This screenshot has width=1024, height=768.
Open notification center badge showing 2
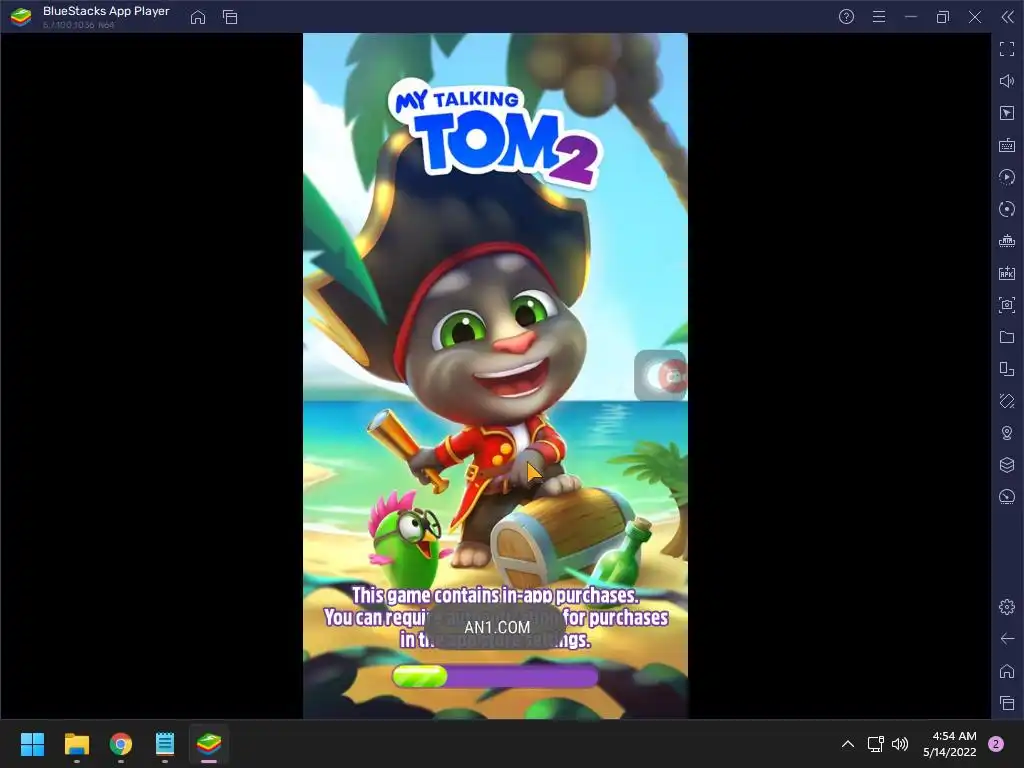tap(996, 744)
